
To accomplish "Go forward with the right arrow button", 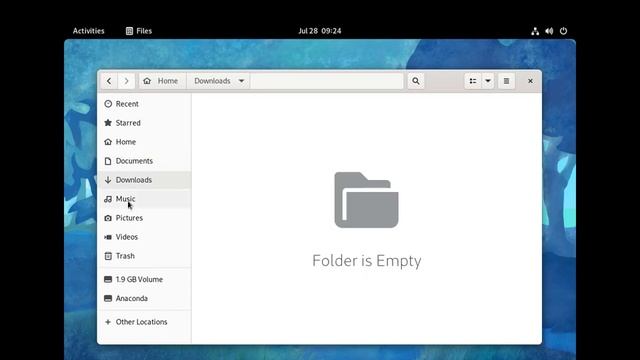I will coord(127,81).
